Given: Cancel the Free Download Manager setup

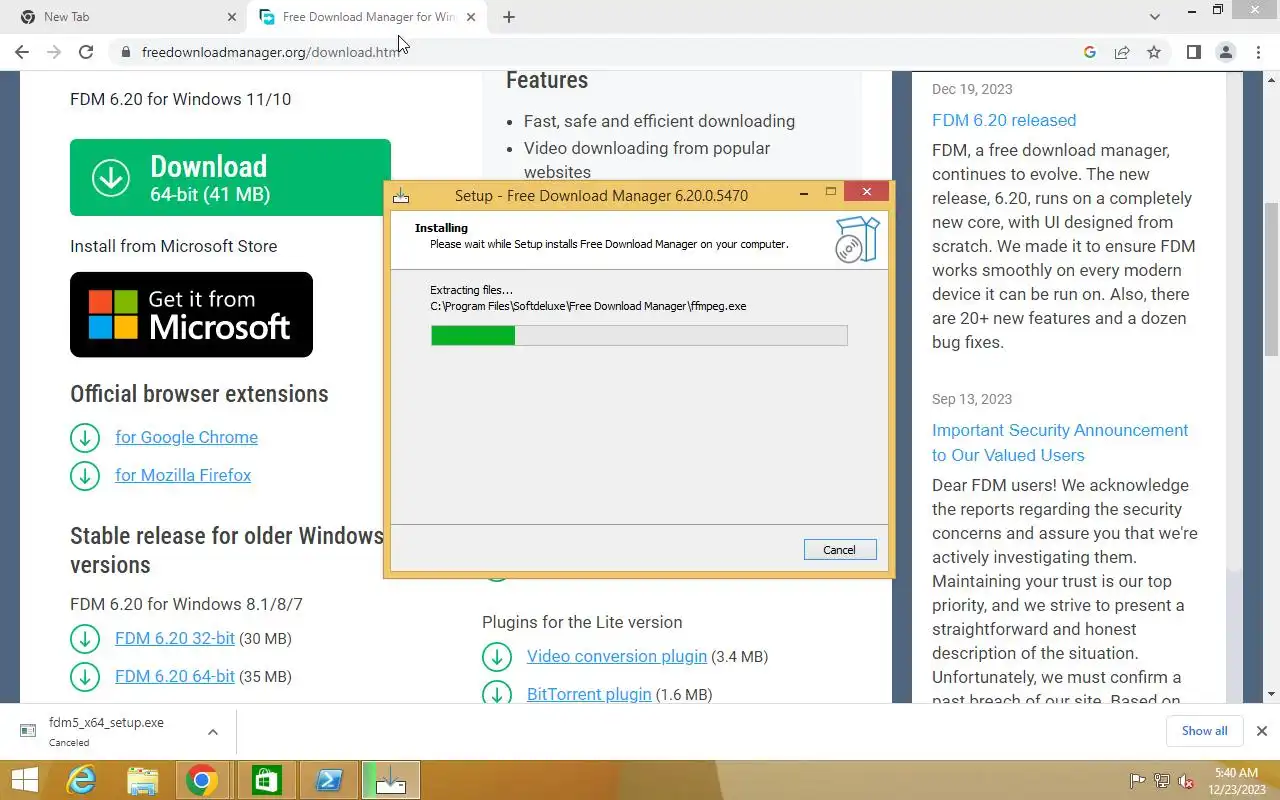Looking at the screenshot, I should [839, 549].
